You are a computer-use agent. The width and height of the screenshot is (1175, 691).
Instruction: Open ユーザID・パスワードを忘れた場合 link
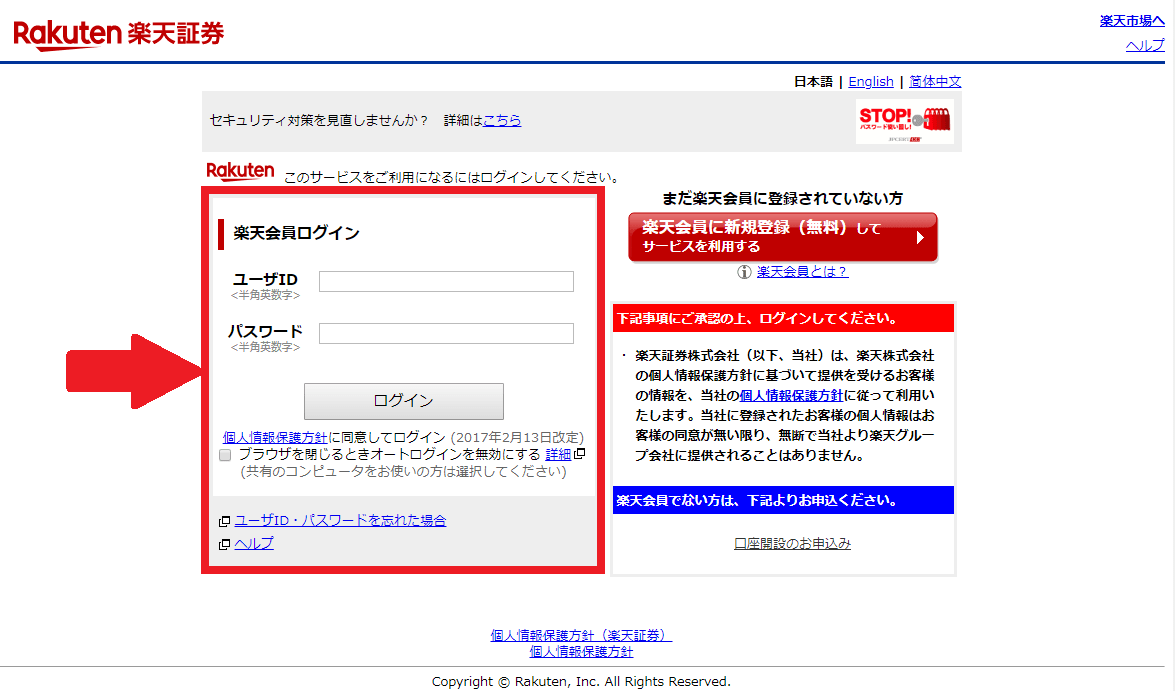point(340,520)
